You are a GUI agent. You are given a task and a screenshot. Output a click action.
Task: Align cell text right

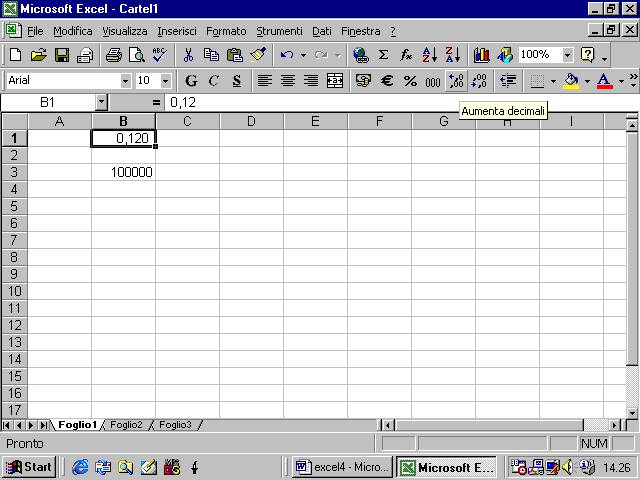pyautogui.click(x=311, y=80)
